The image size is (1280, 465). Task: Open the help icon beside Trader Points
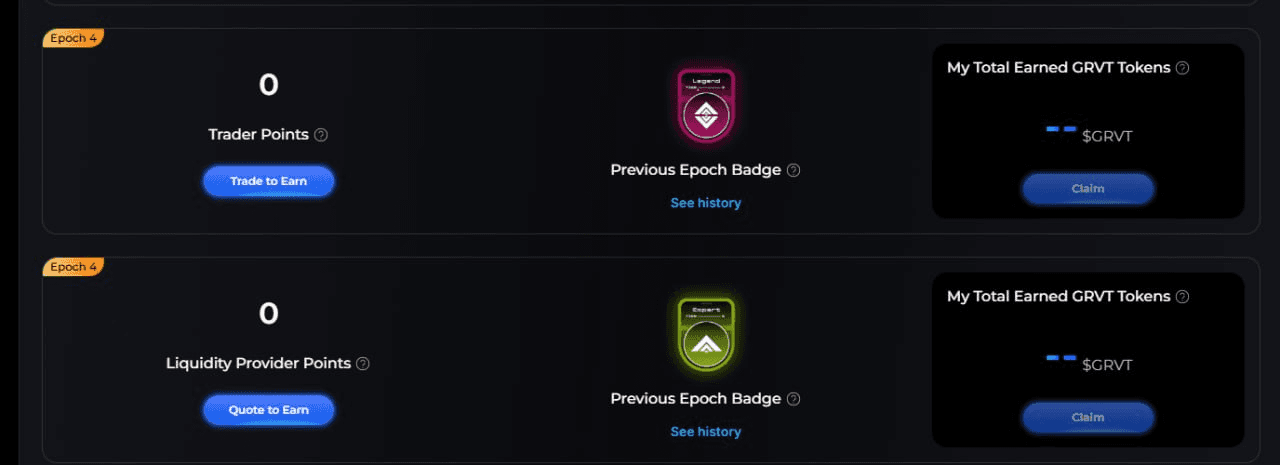coord(321,135)
